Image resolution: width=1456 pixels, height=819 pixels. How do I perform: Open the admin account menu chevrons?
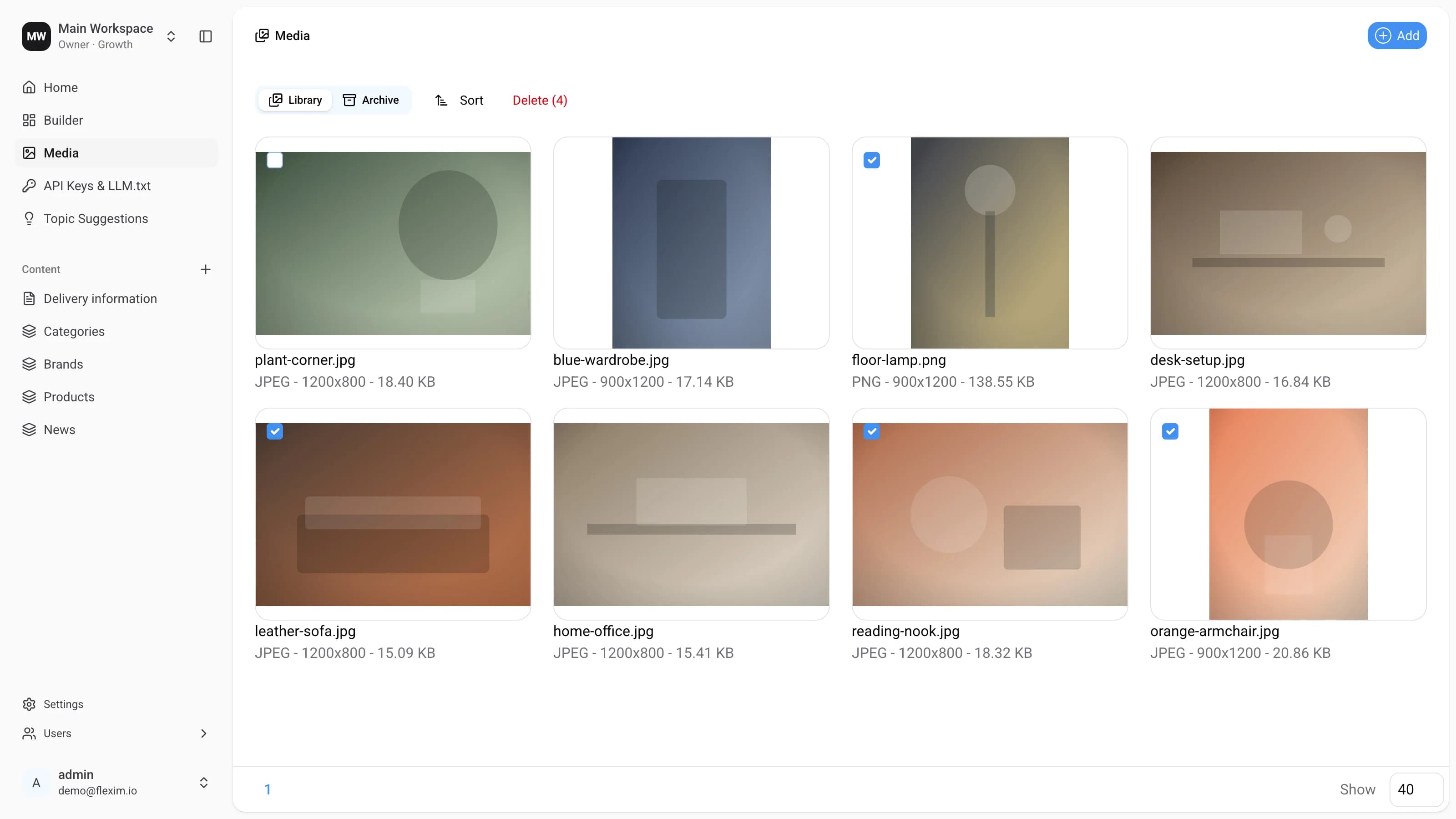pyautogui.click(x=203, y=782)
